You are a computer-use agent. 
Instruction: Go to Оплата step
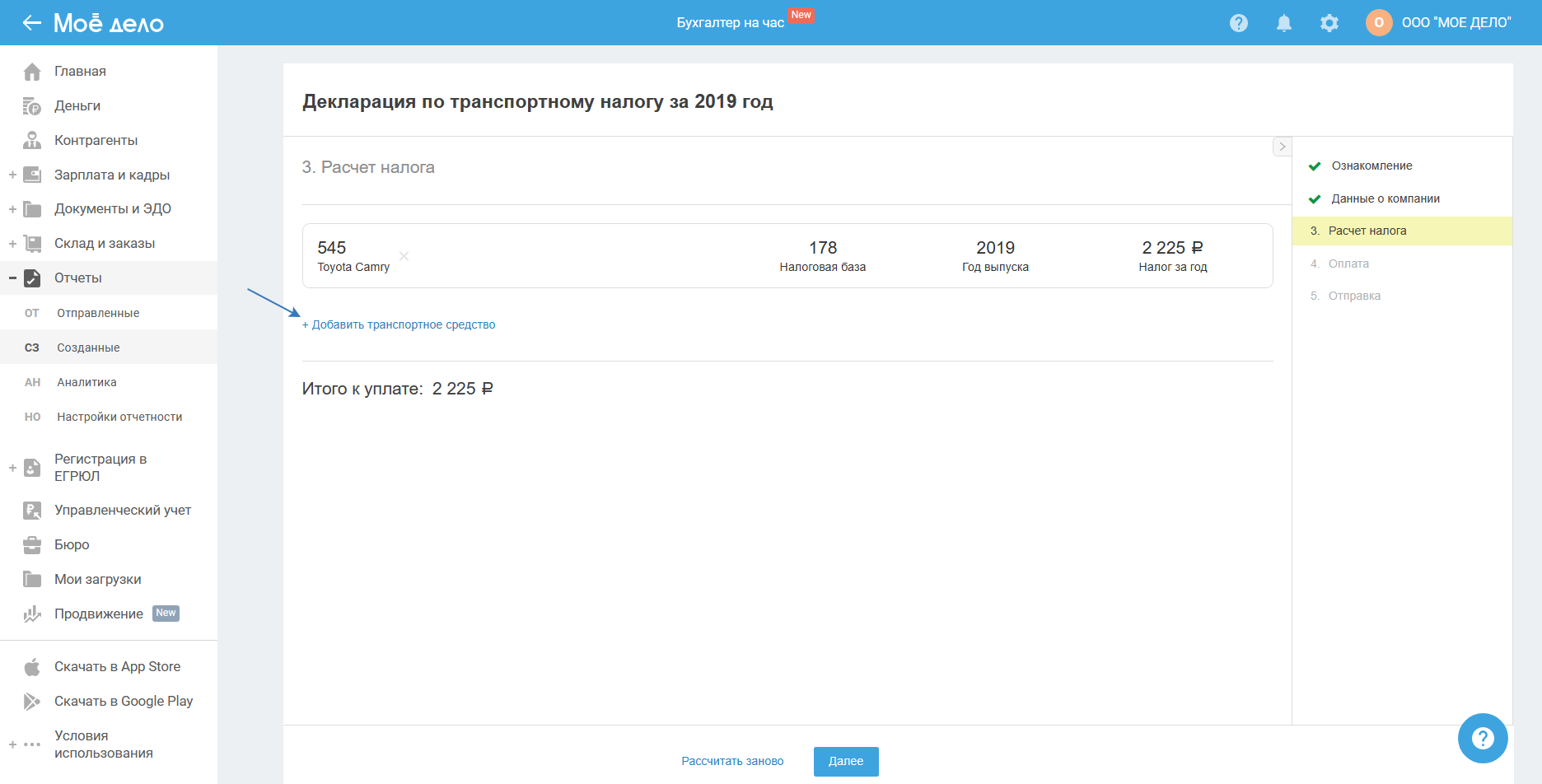point(1348,264)
